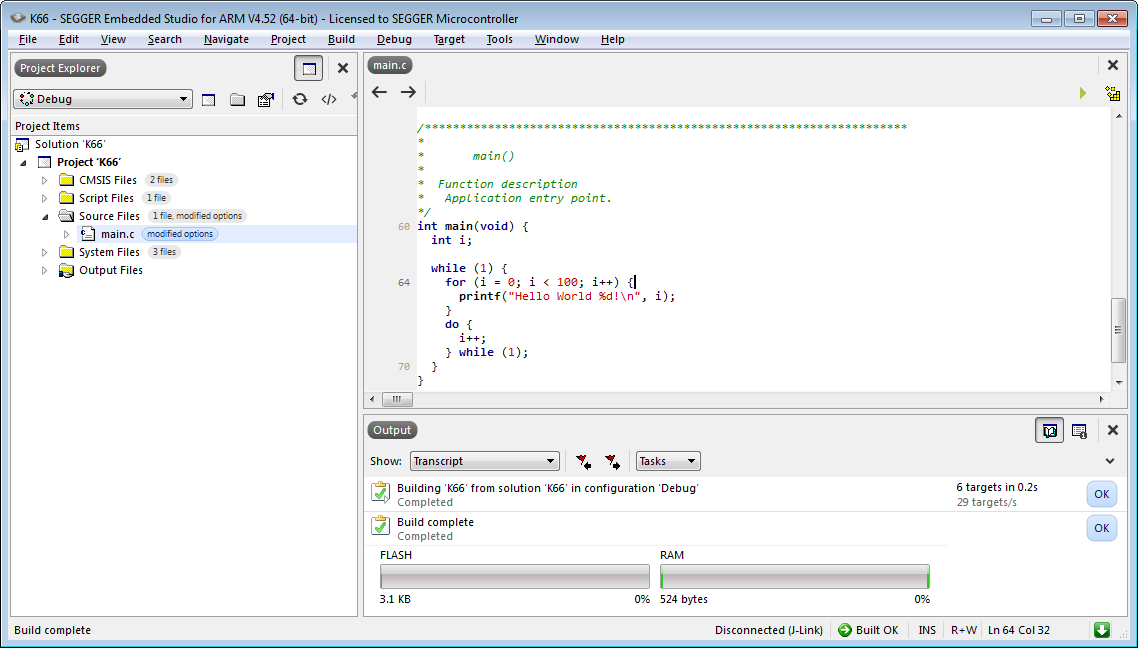Switch to the main.c editor tab
The image size is (1138, 648).
click(389, 65)
